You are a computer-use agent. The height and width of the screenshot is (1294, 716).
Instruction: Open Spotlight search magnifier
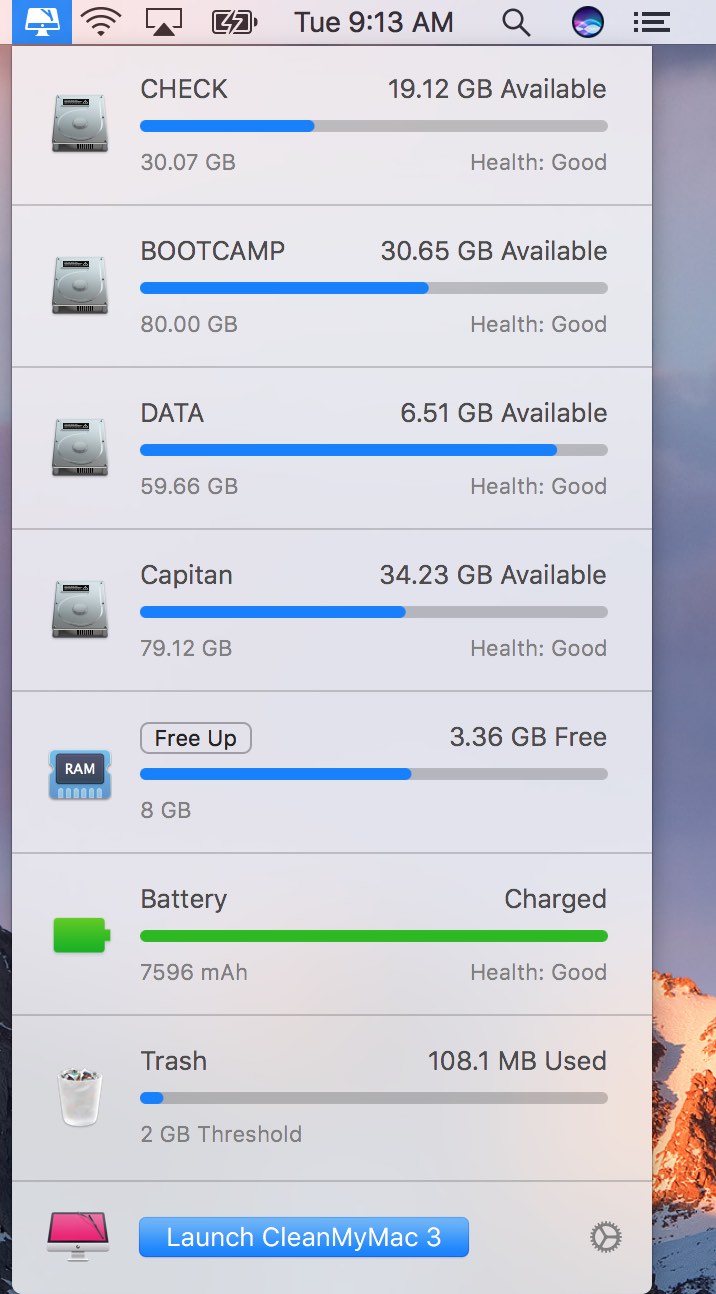(x=516, y=22)
